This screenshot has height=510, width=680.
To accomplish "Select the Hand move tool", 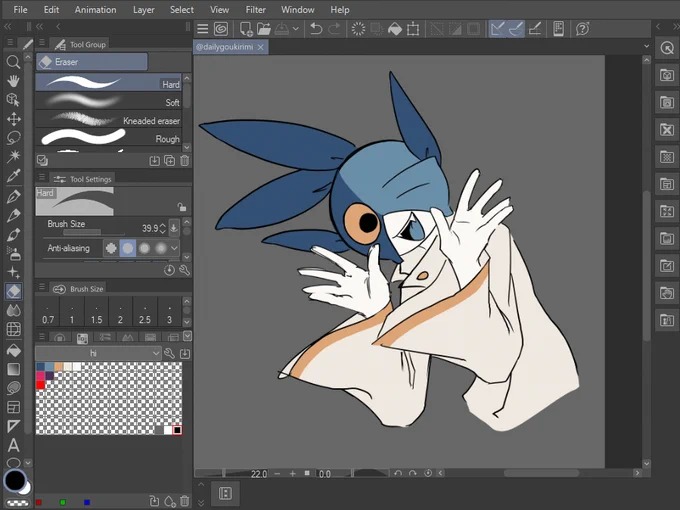I will tap(13, 81).
